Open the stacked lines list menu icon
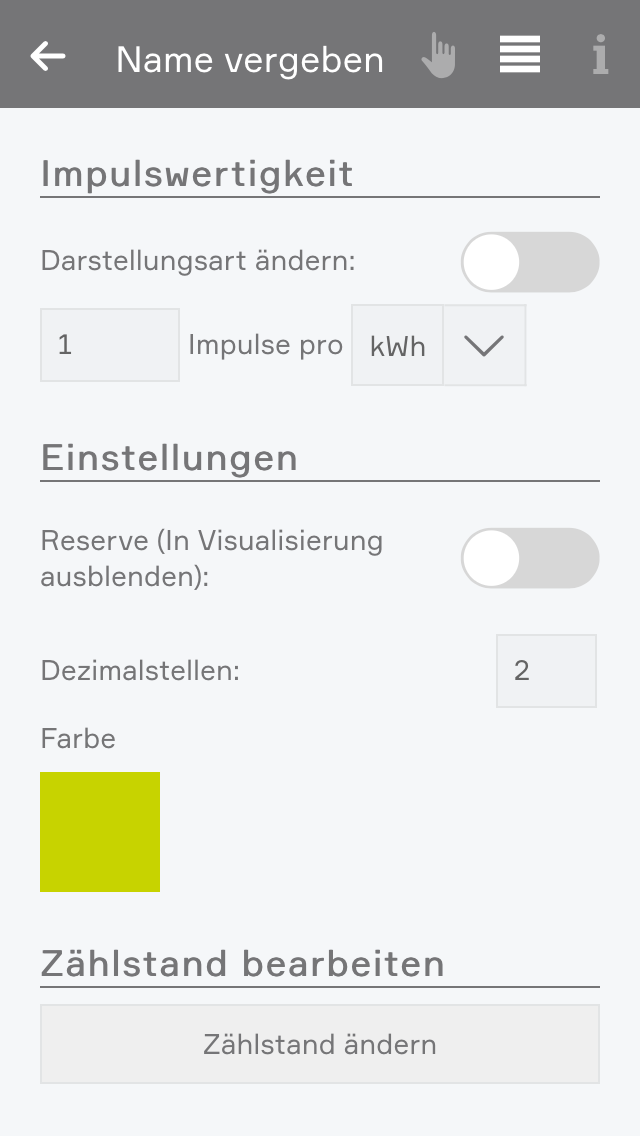This screenshot has height=1136, width=640. pyautogui.click(x=520, y=55)
